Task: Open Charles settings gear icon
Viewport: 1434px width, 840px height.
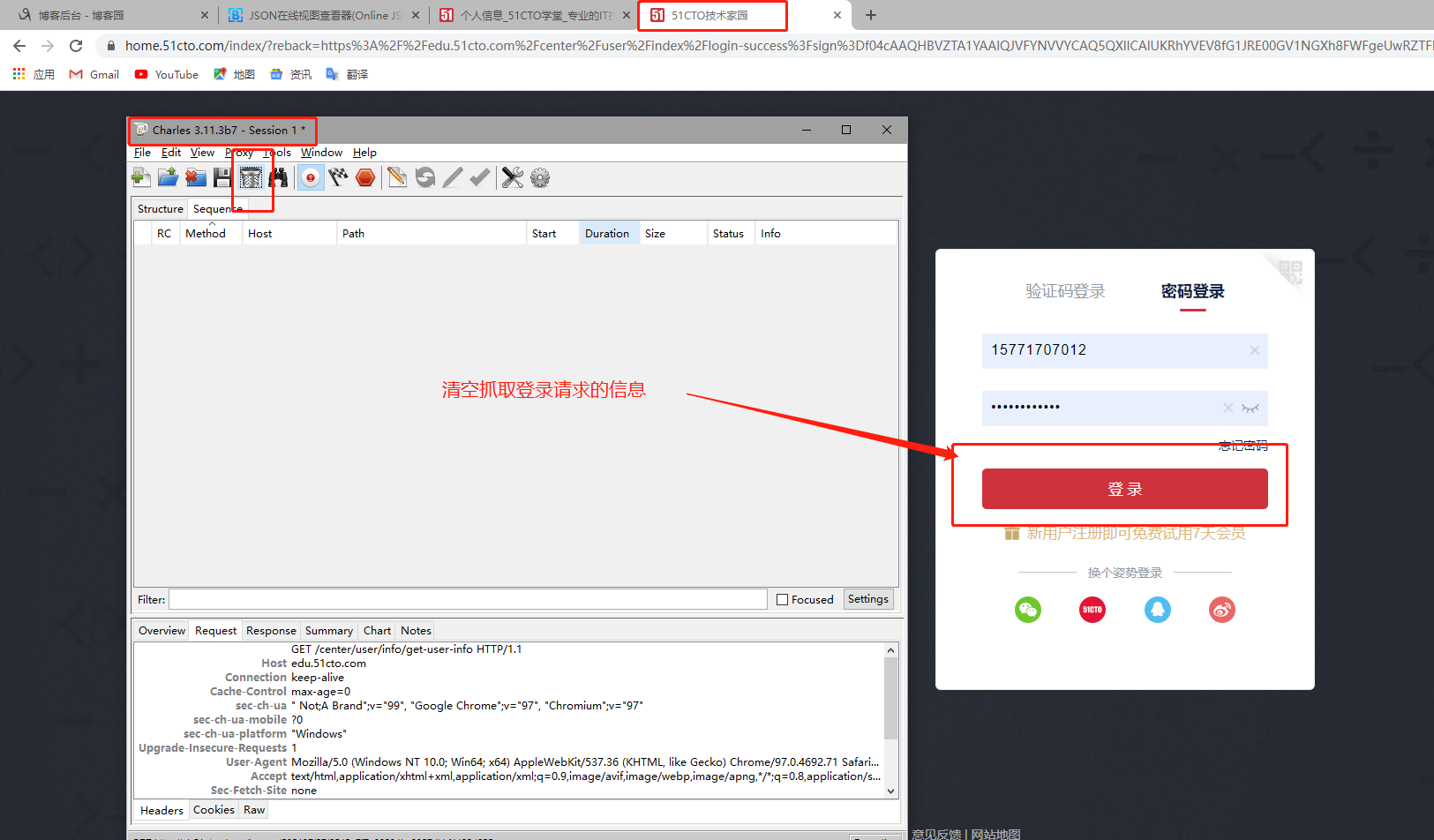Action: (540, 177)
